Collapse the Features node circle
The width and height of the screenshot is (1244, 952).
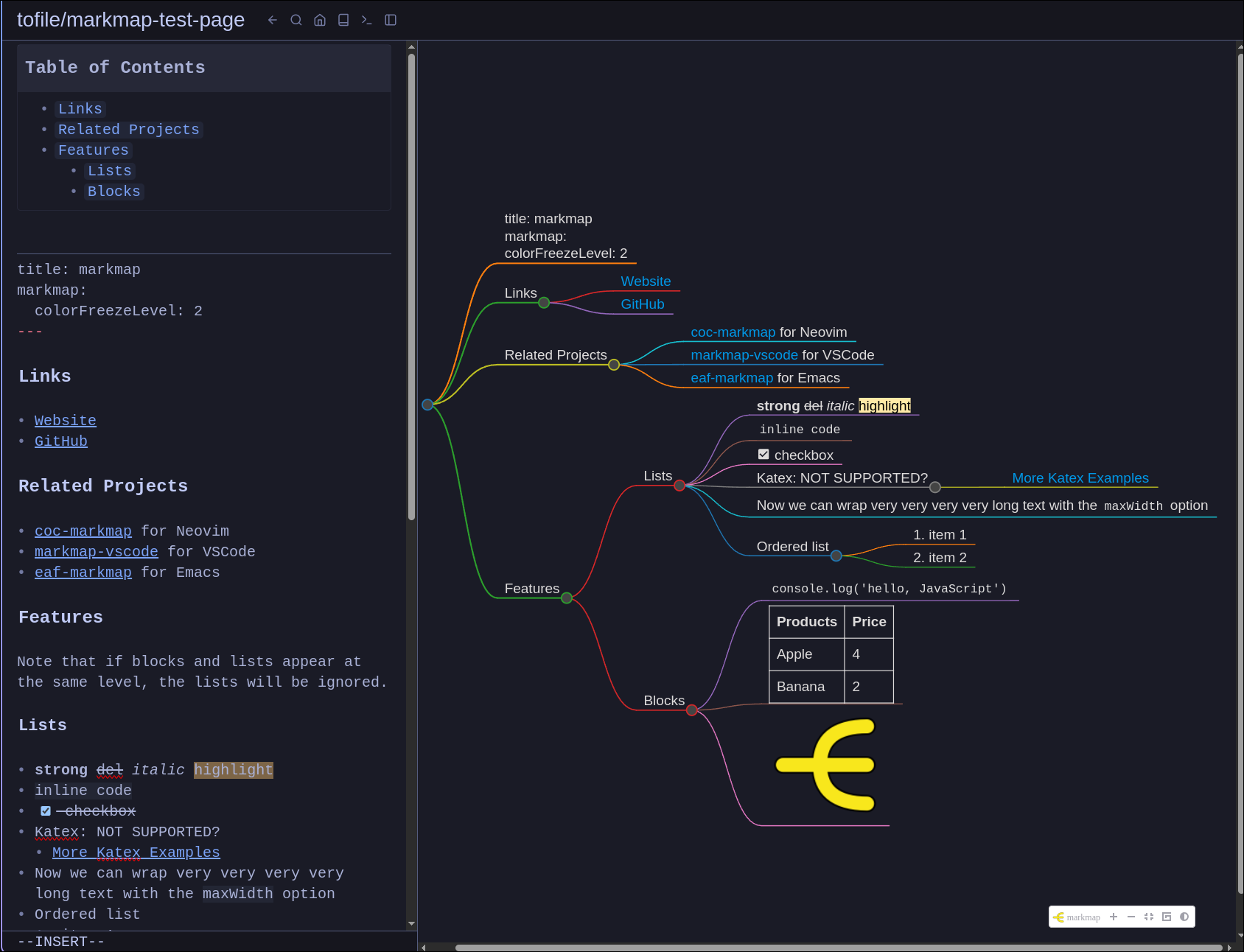(567, 598)
